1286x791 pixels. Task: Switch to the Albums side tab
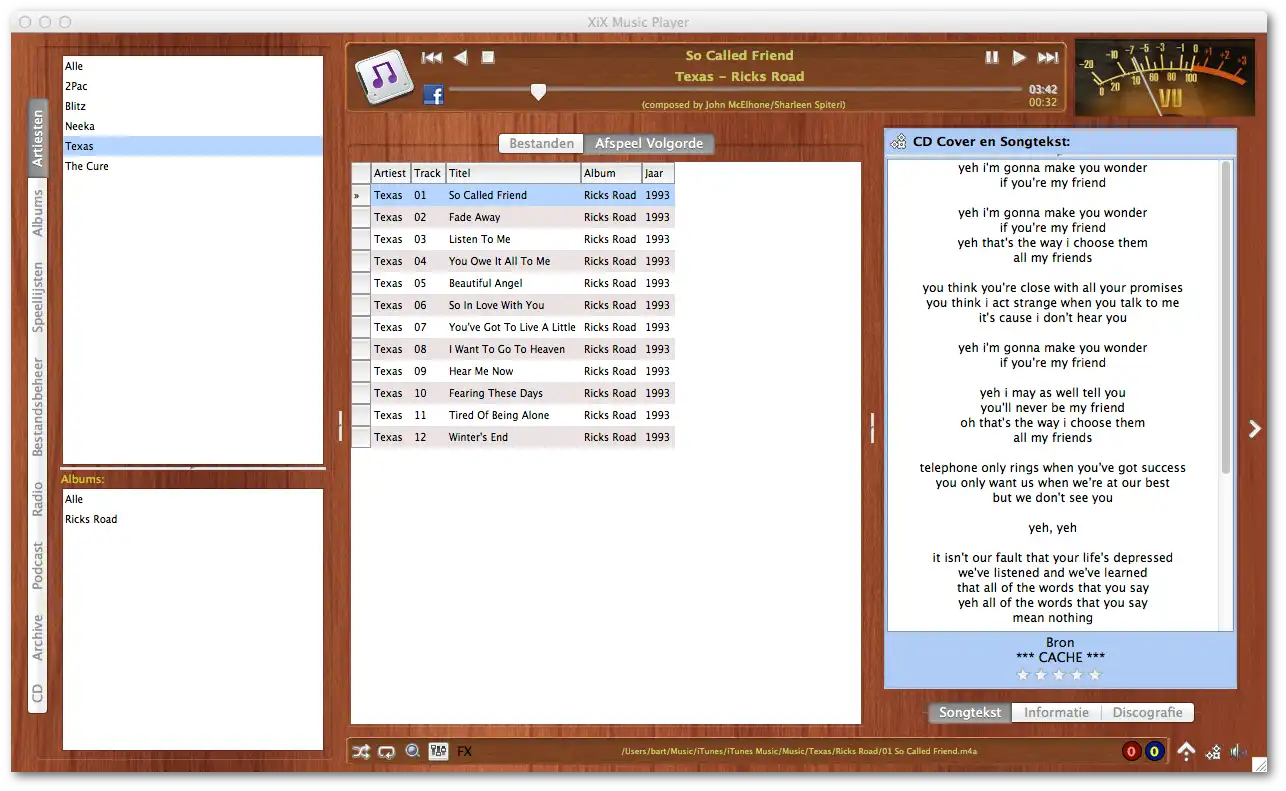click(x=38, y=214)
